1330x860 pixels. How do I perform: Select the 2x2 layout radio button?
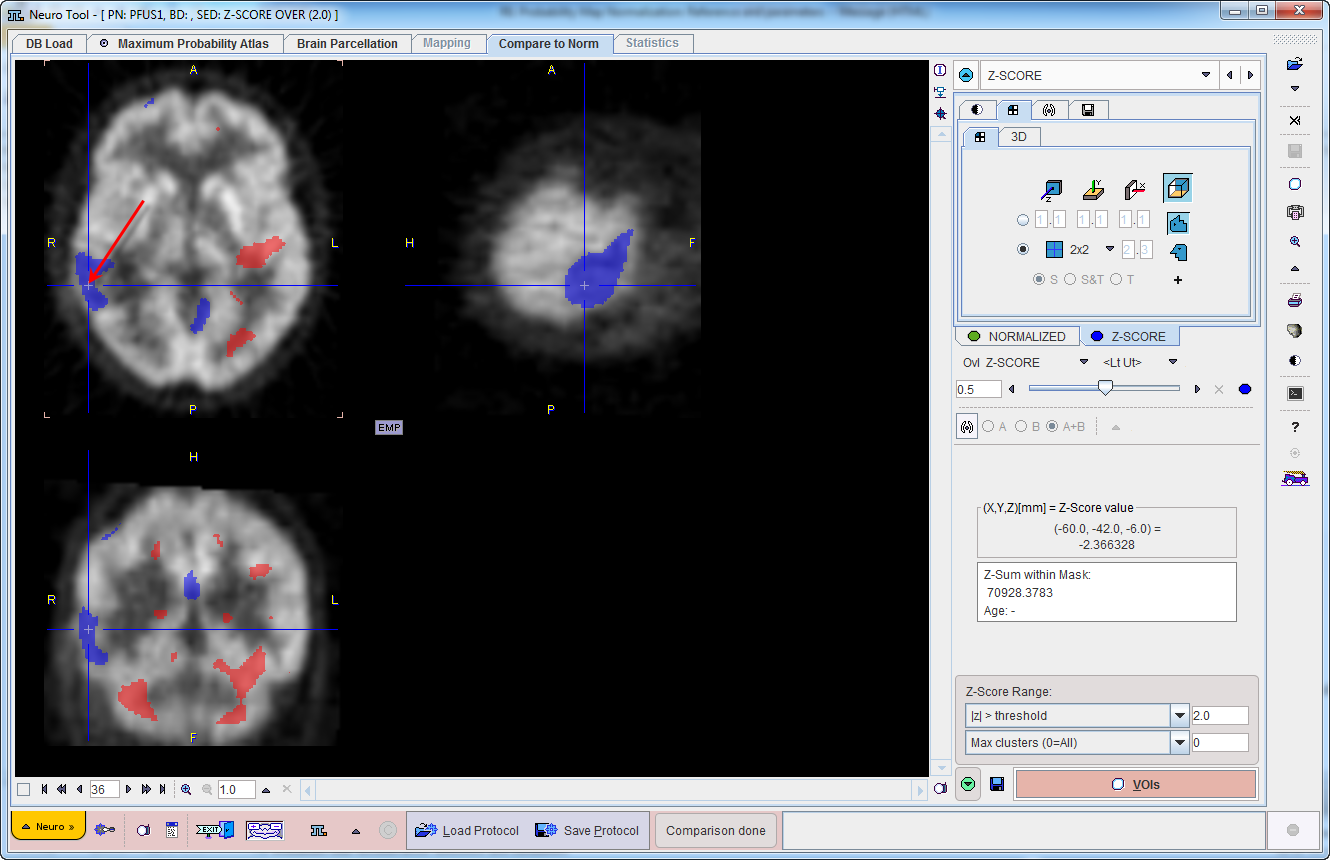click(1022, 249)
